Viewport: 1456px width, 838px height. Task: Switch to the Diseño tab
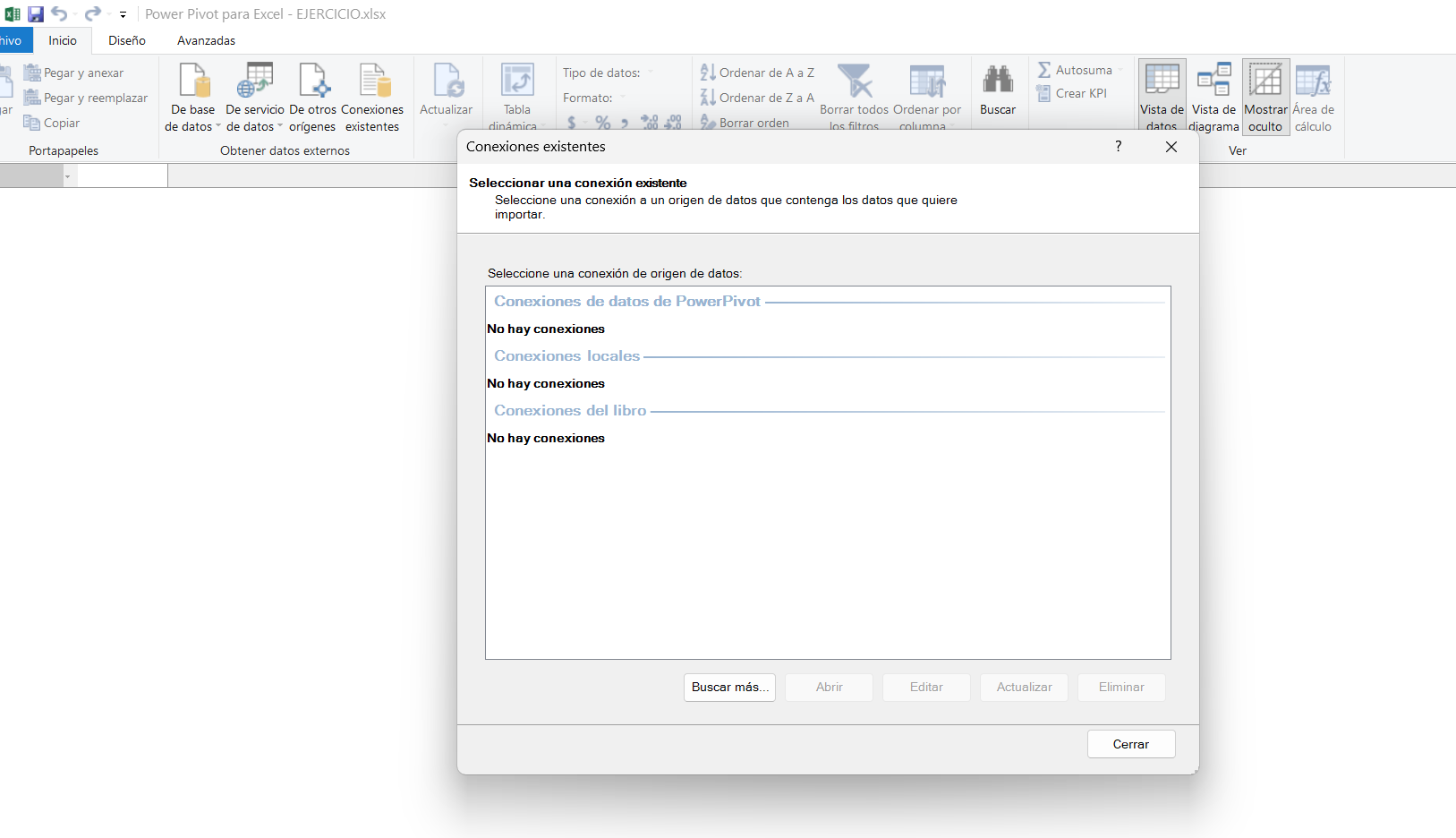[x=127, y=40]
